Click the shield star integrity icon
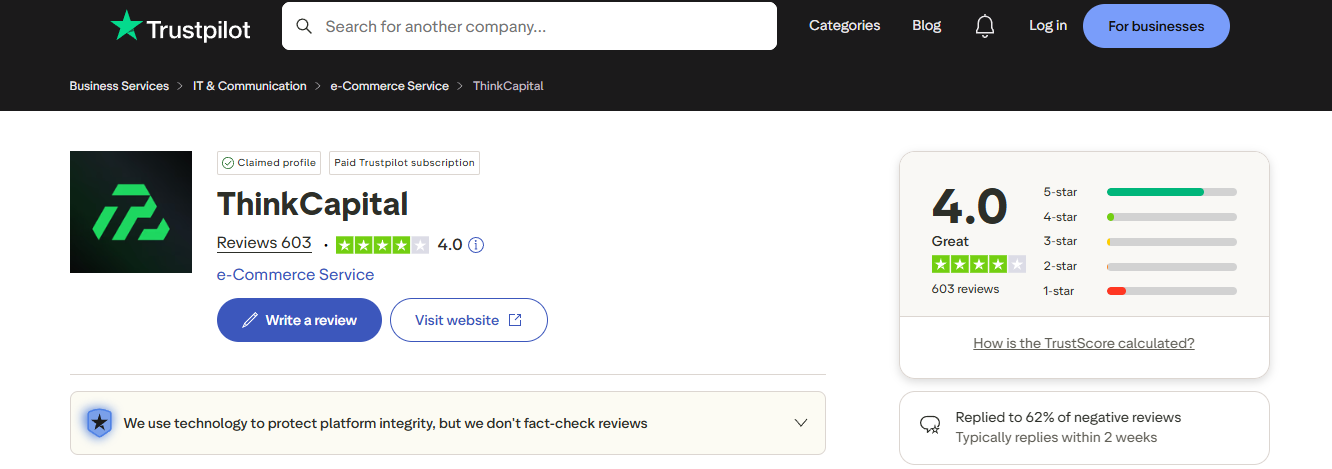This screenshot has width=1332, height=469. click(x=99, y=423)
